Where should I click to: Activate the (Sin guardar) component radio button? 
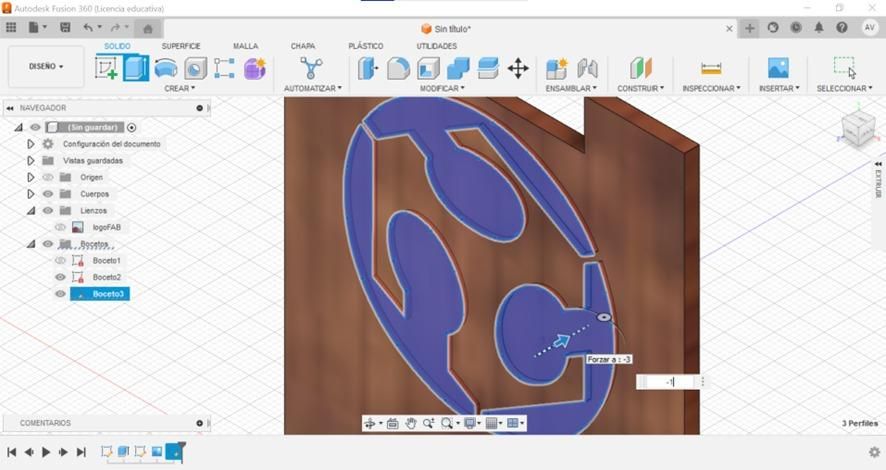click(x=132, y=128)
